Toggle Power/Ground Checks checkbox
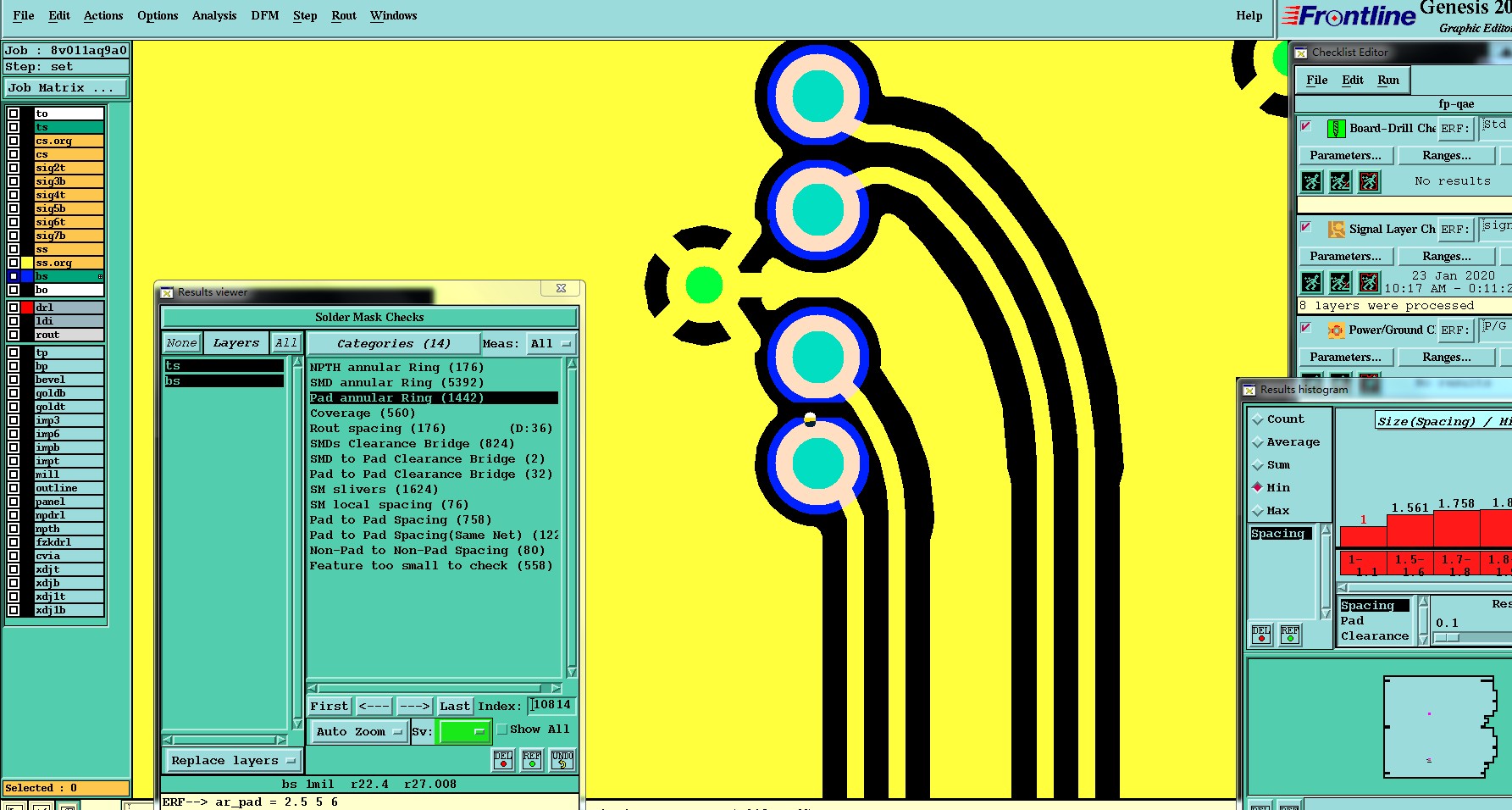Screen dimensions: 1512x810 1305,328
